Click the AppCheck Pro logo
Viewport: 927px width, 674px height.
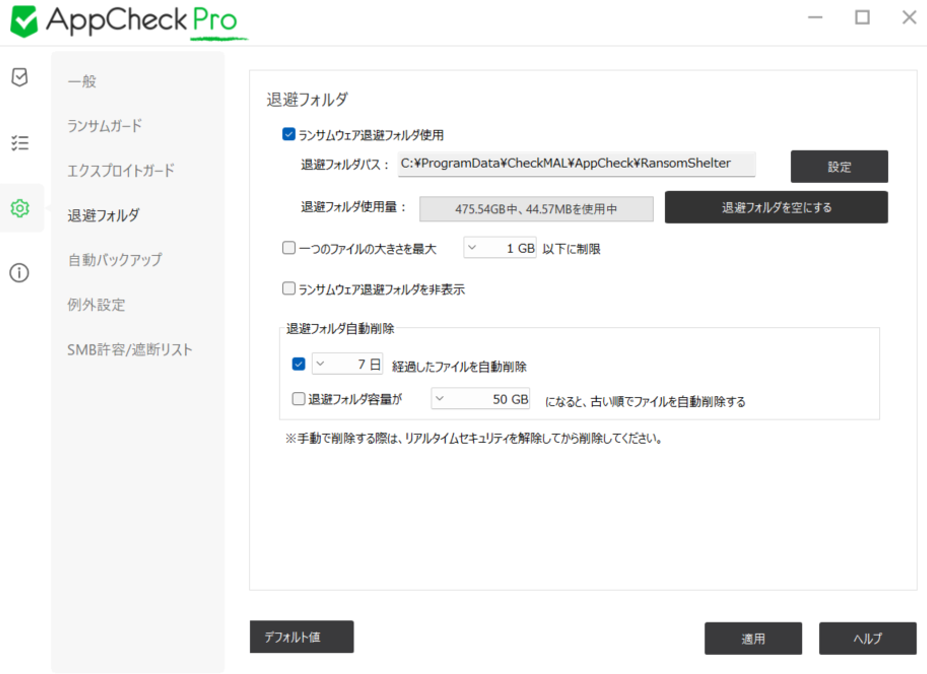coord(125,20)
